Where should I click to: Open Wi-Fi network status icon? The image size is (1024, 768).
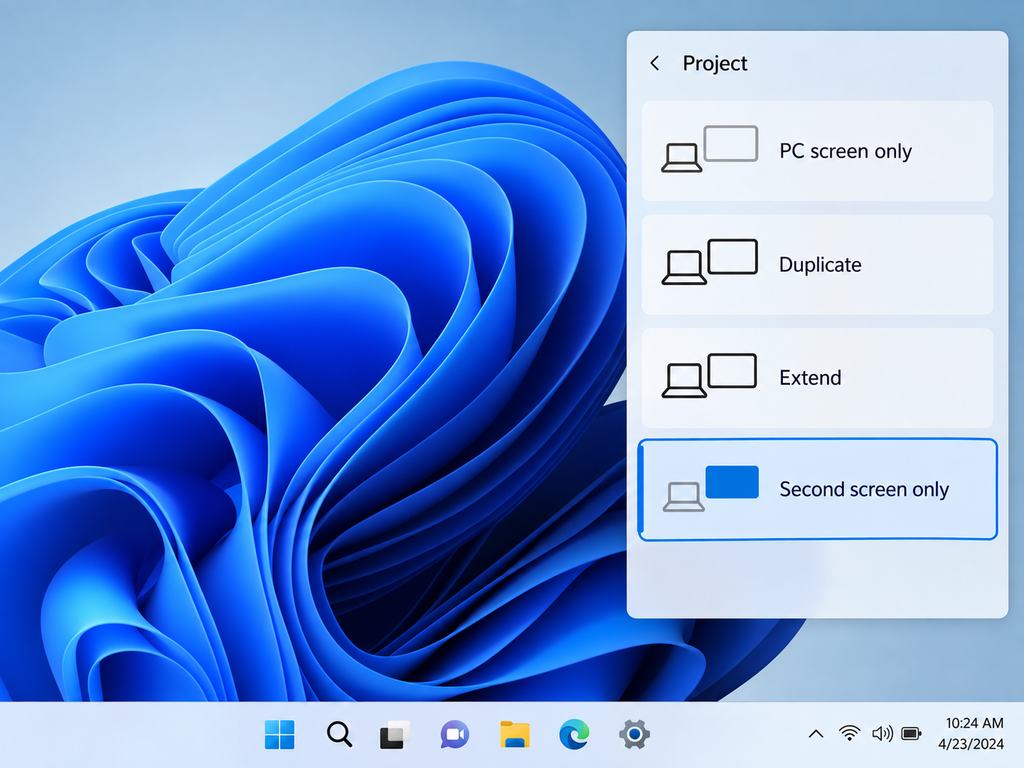coord(849,733)
